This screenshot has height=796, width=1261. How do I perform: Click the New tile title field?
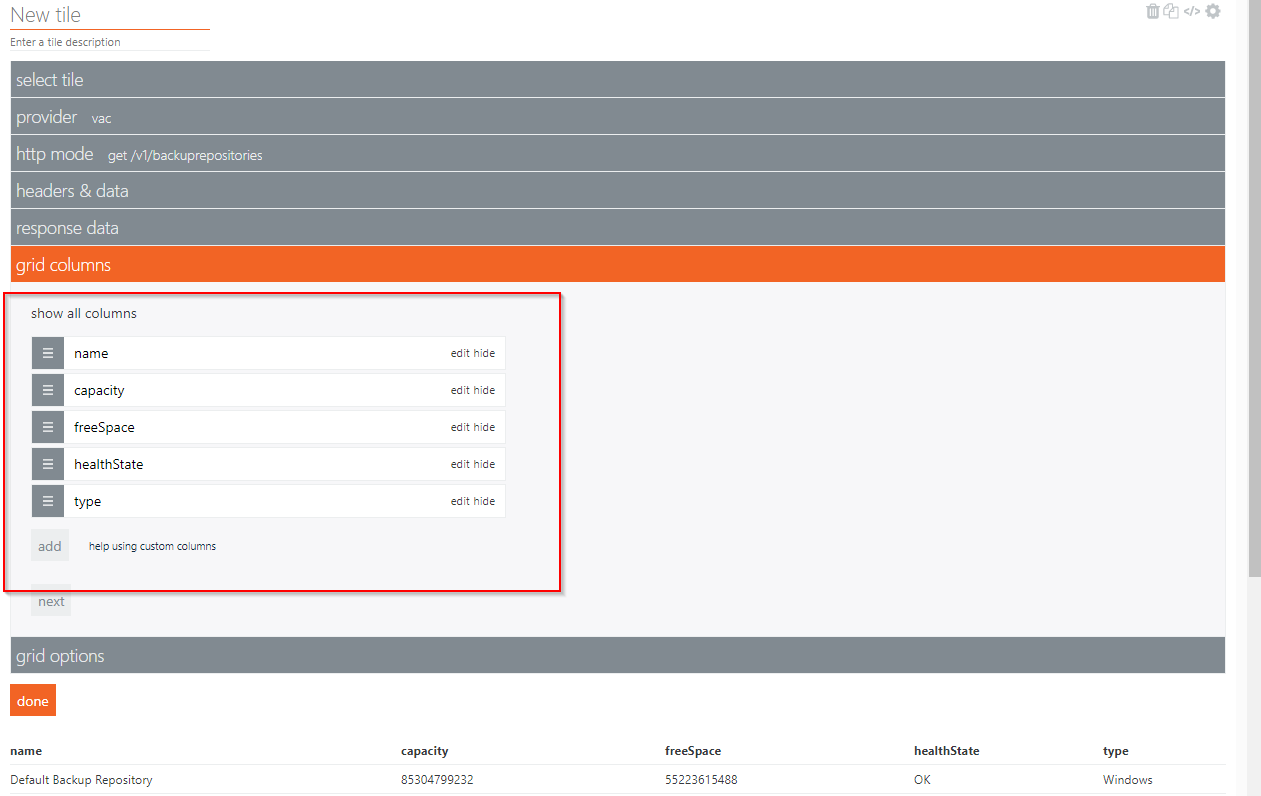109,15
